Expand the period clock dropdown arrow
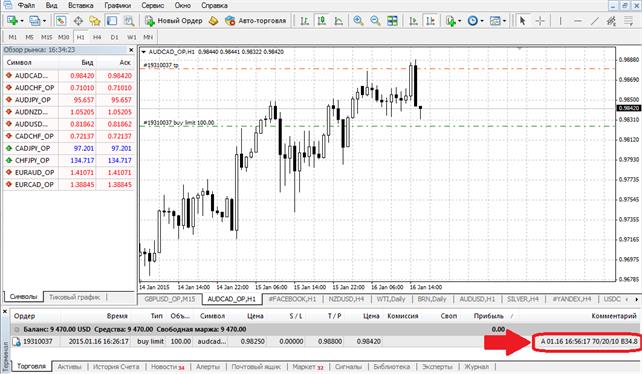Viewport: 642px width, 374px height. click(482, 21)
